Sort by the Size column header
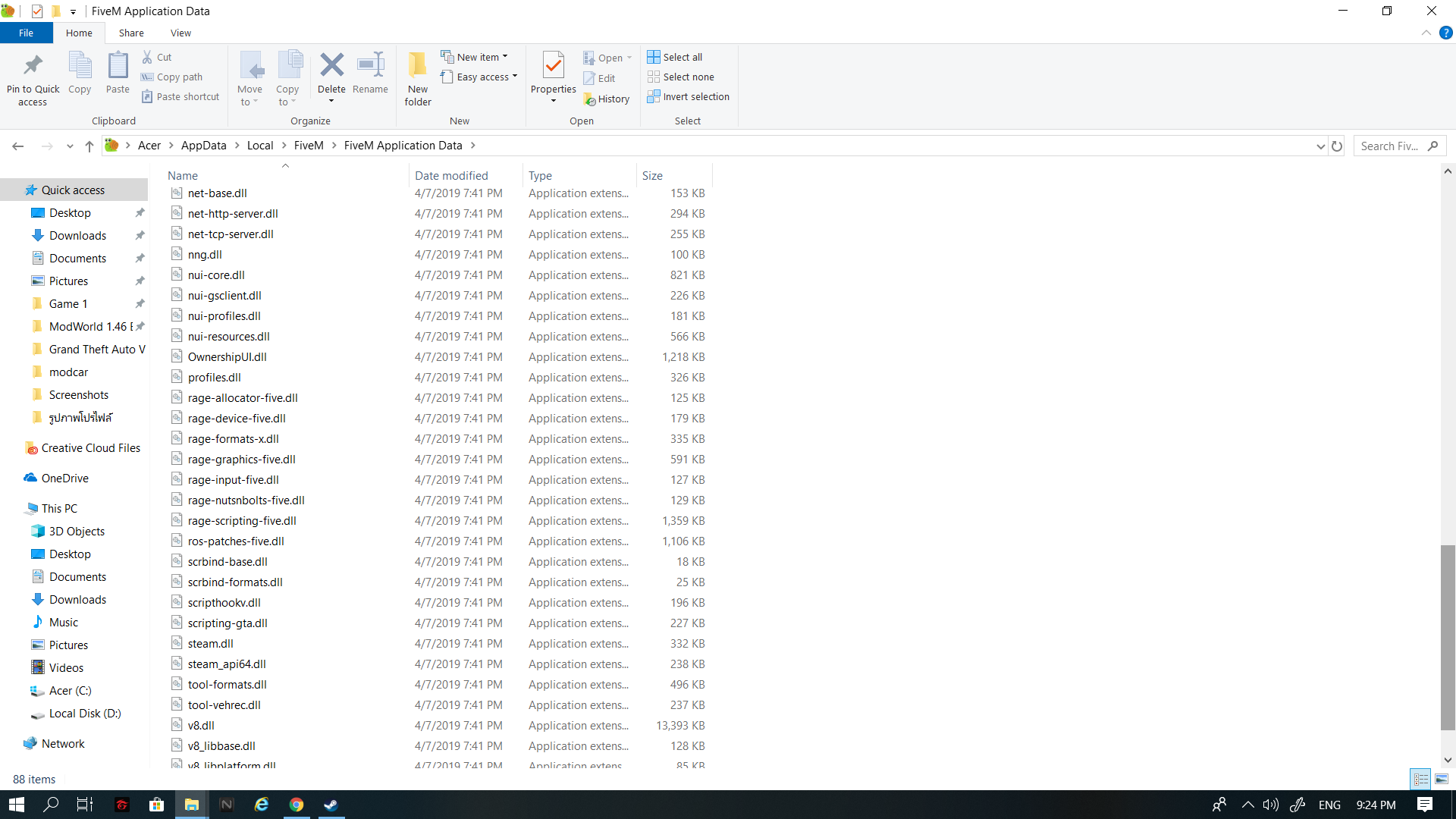The height and width of the screenshot is (819, 1456). tap(673, 175)
